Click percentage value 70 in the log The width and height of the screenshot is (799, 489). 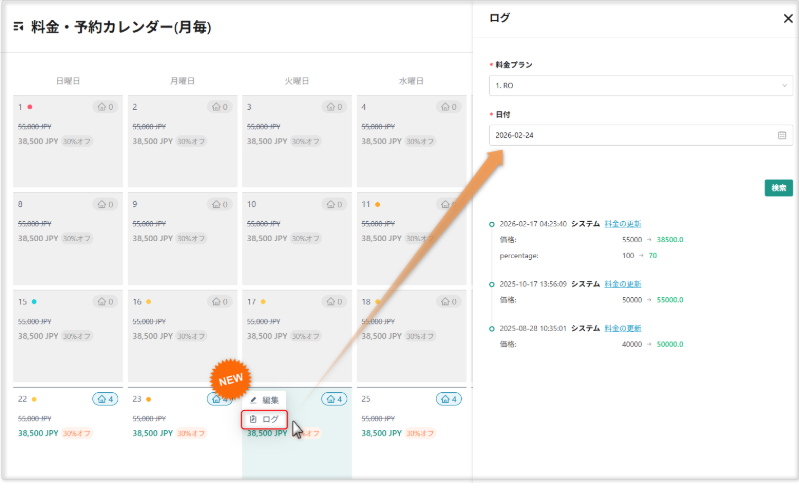click(653, 255)
